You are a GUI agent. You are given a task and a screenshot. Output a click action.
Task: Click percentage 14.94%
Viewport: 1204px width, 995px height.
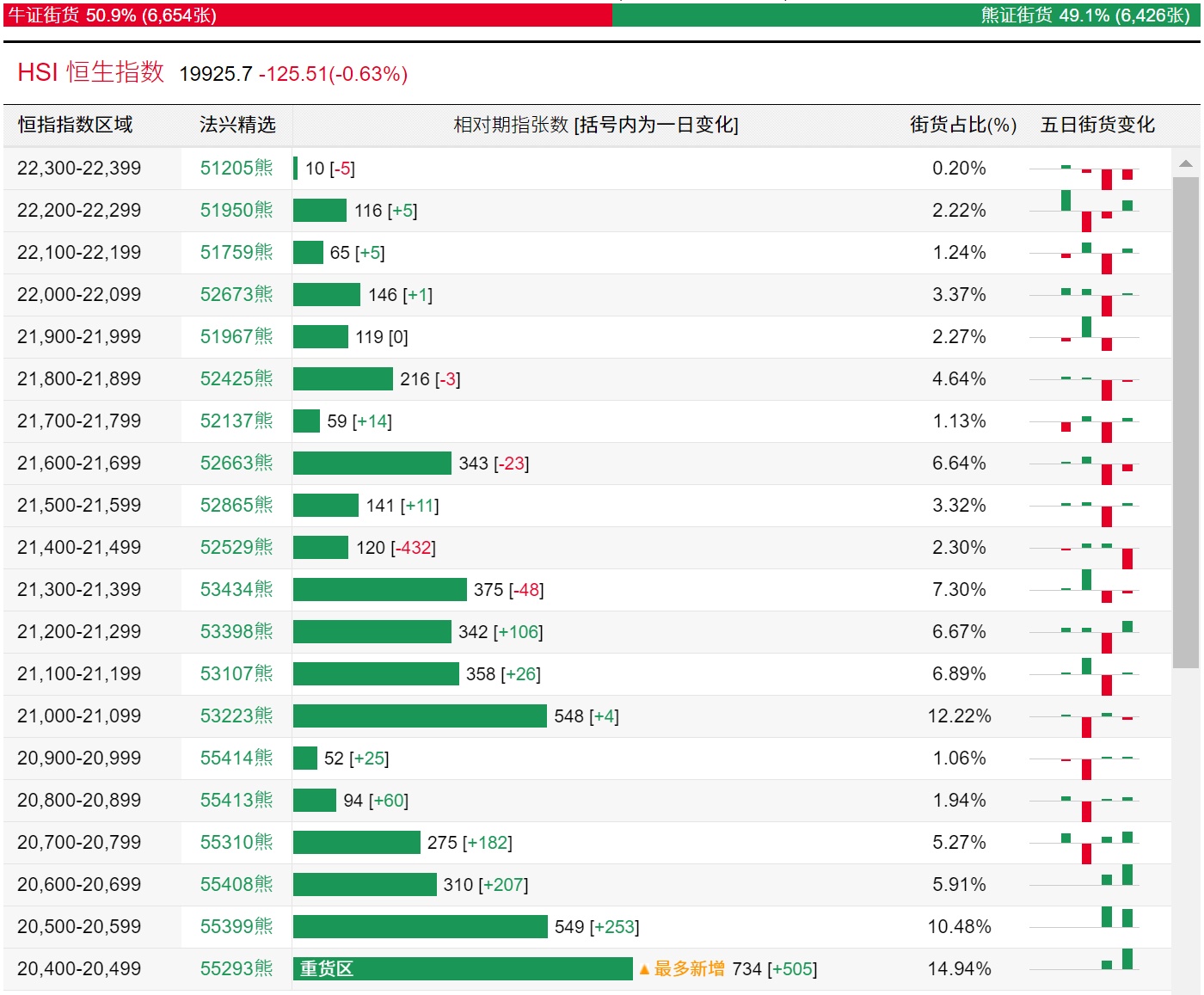(x=959, y=968)
